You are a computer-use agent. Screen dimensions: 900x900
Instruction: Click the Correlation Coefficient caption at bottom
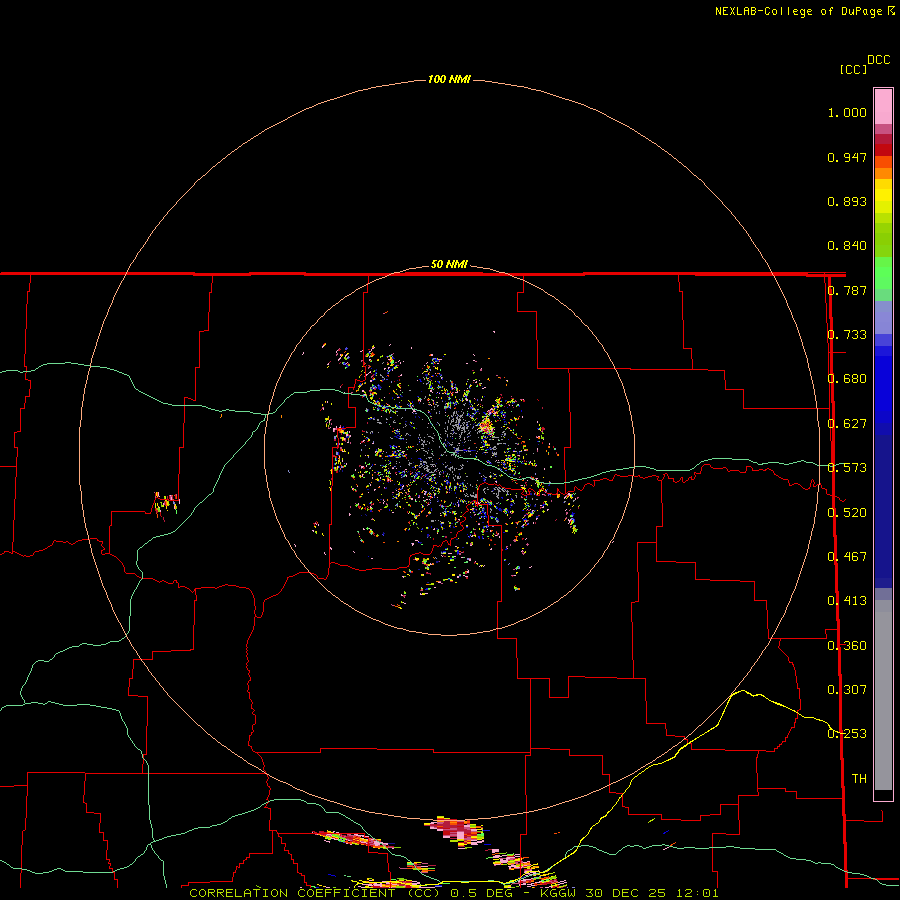pyautogui.click(x=316, y=893)
